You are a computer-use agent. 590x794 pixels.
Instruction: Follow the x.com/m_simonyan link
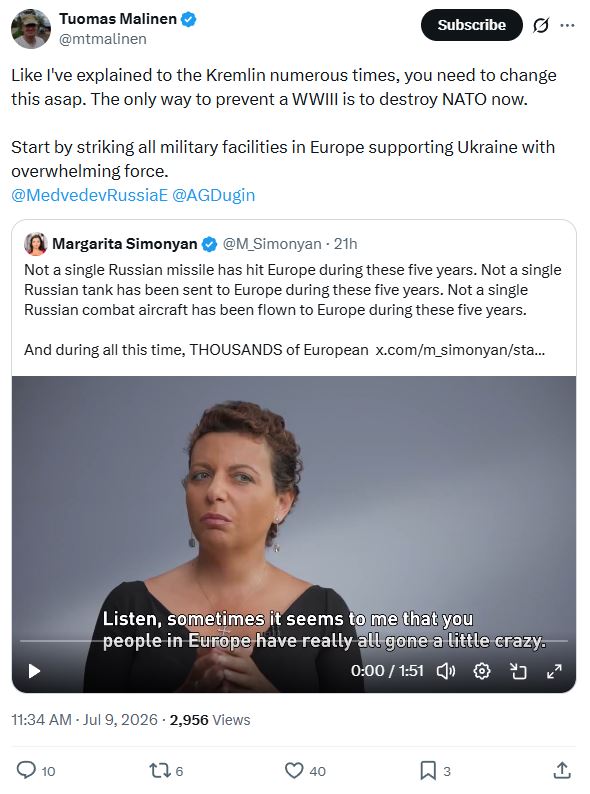(x=460, y=350)
